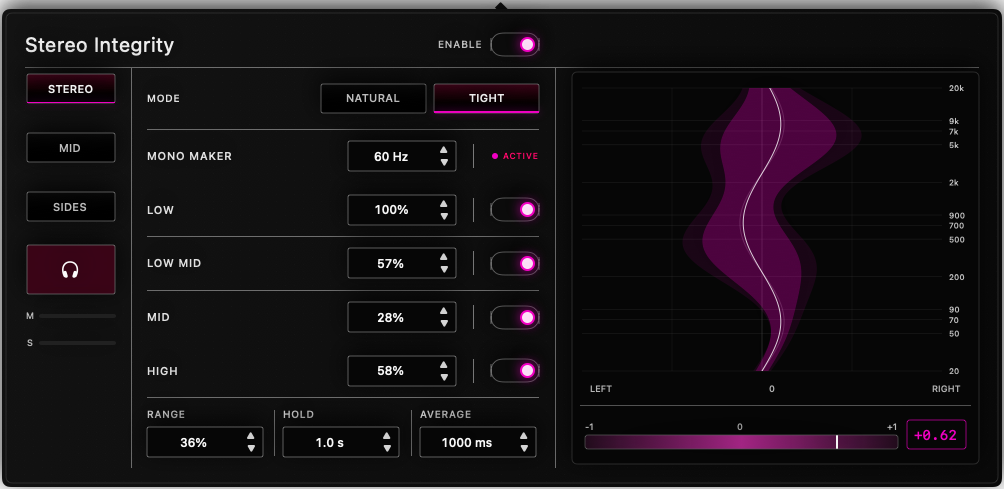Decrease HIGH value with down arrow

coord(444,377)
